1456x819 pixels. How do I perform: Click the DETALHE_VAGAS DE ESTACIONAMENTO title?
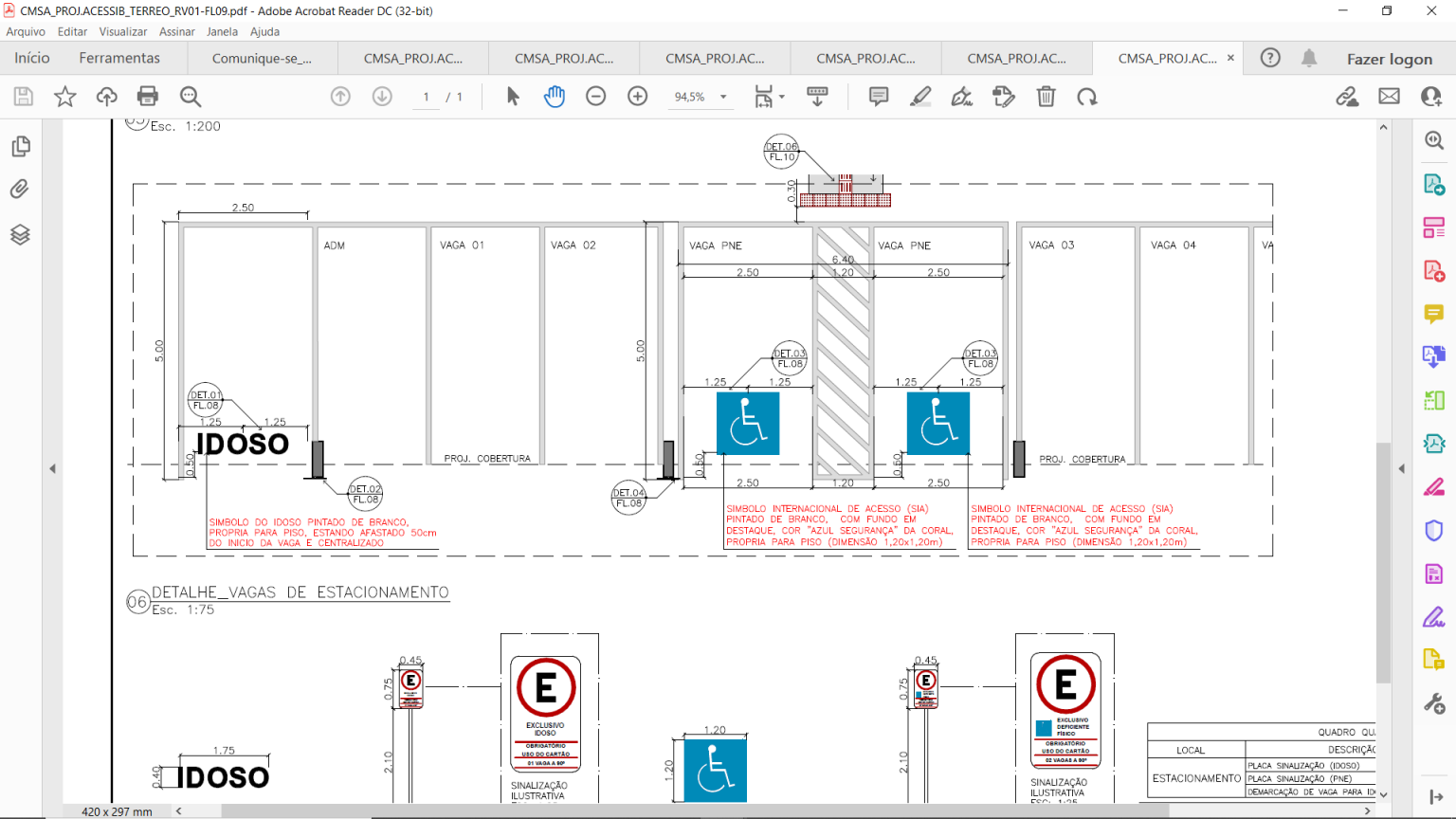300,592
